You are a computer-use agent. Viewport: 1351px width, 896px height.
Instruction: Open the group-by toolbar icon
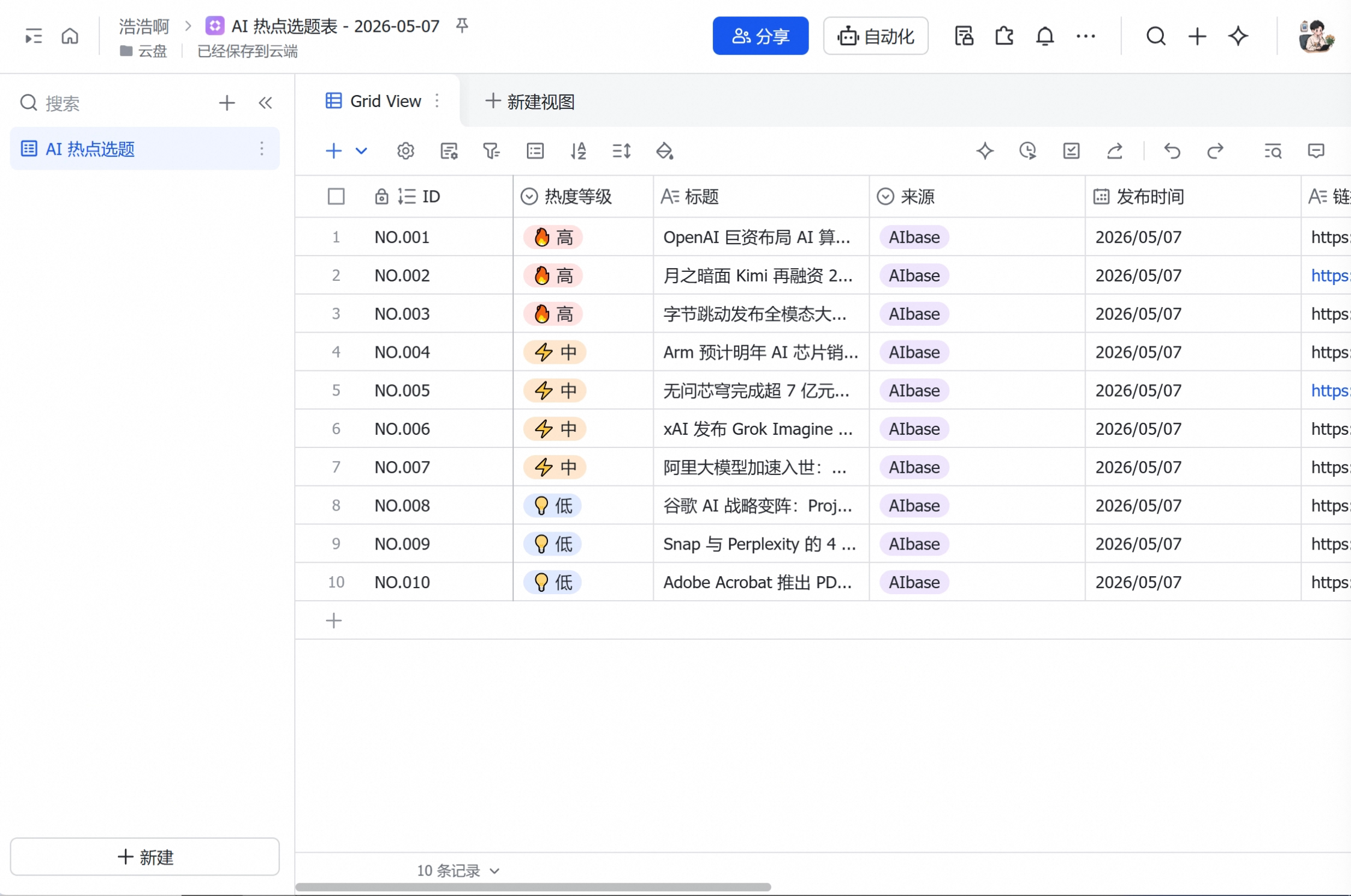[x=535, y=151]
